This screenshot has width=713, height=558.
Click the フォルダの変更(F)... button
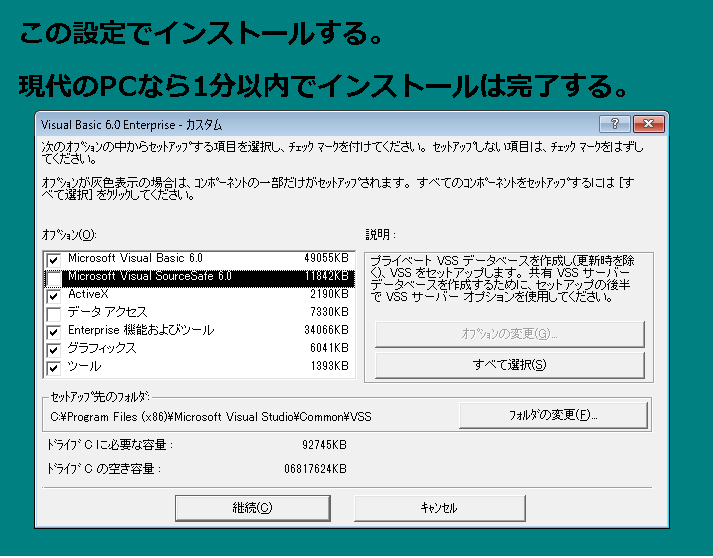[x=553, y=415]
